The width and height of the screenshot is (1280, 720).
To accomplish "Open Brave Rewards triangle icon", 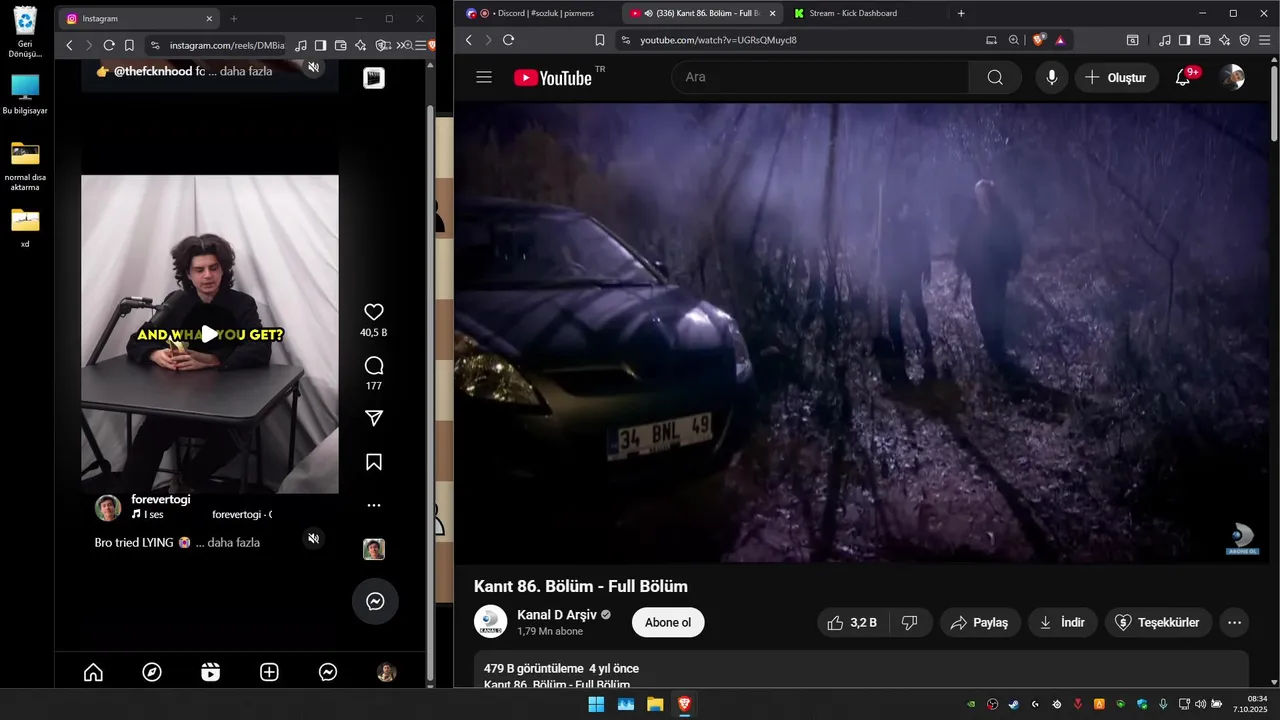I will (1060, 40).
